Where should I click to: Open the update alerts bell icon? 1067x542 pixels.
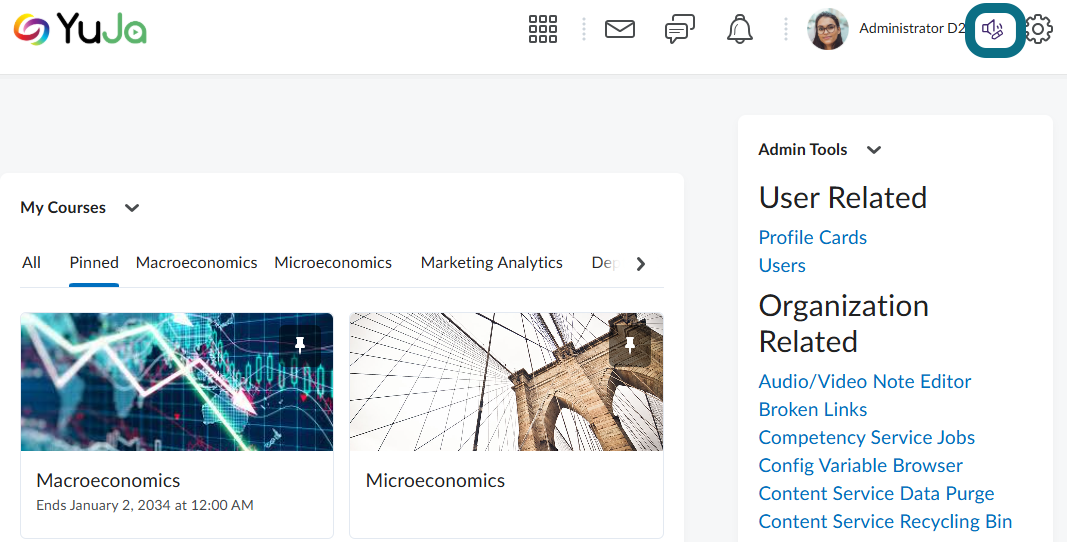point(740,29)
